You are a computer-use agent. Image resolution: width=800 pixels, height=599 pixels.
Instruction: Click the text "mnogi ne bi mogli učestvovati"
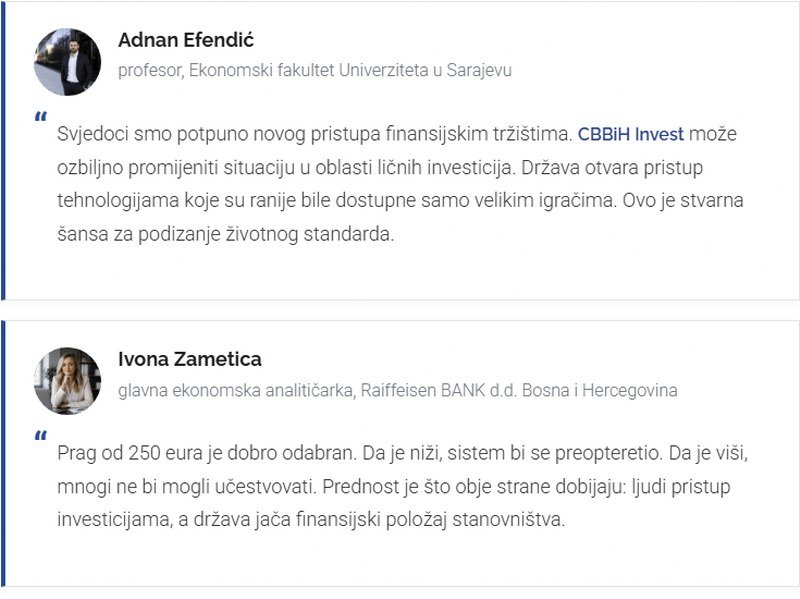[x=187, y=486]
